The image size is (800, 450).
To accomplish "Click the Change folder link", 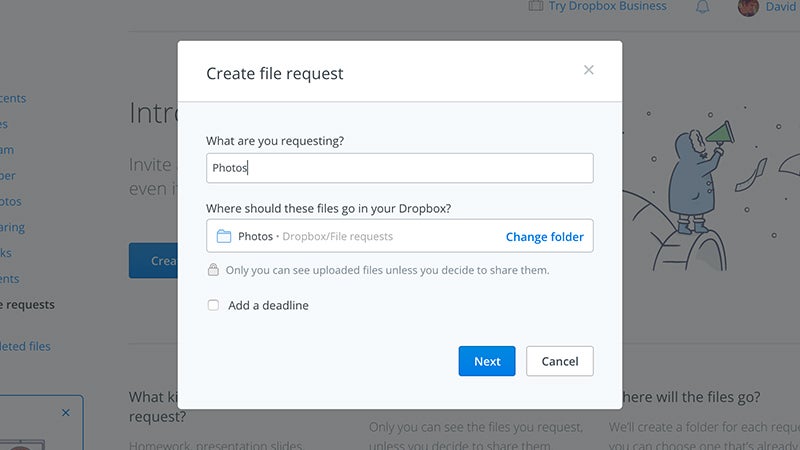I will [x=544, y=237].
